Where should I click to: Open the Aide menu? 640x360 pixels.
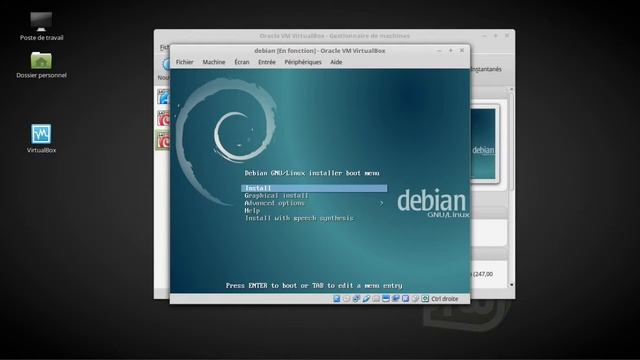pos(336,62)
